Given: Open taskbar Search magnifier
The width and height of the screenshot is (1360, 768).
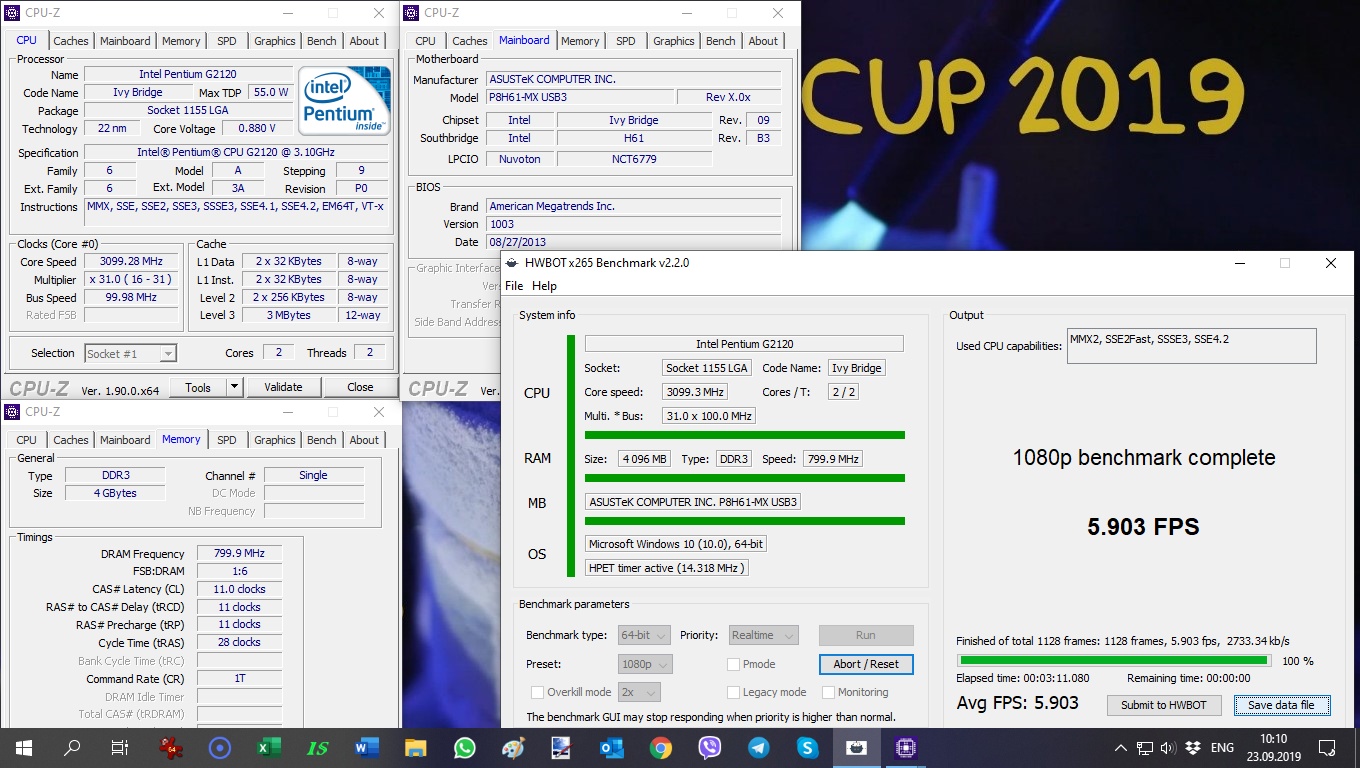Looking at the screenshot, I should (x=72, y=747).
